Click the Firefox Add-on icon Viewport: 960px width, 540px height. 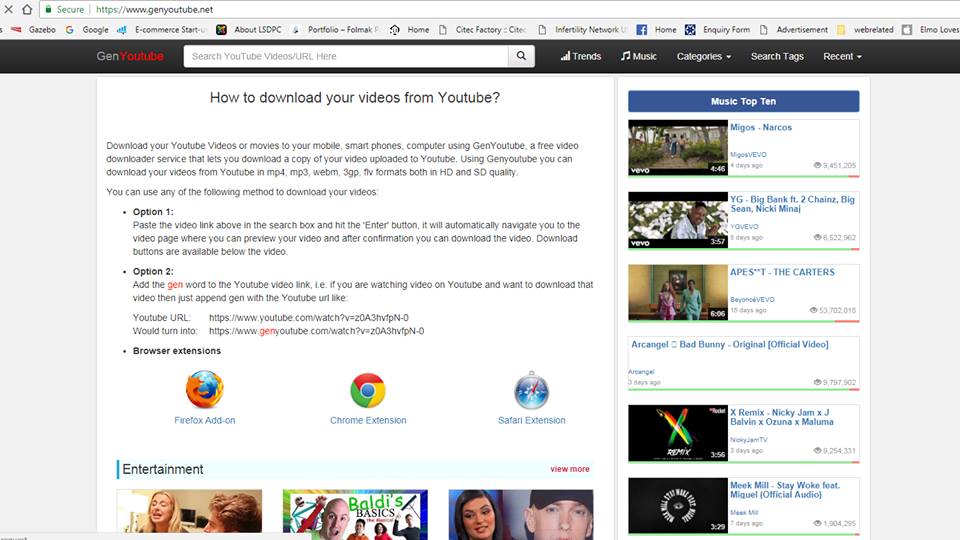(204, 389)
